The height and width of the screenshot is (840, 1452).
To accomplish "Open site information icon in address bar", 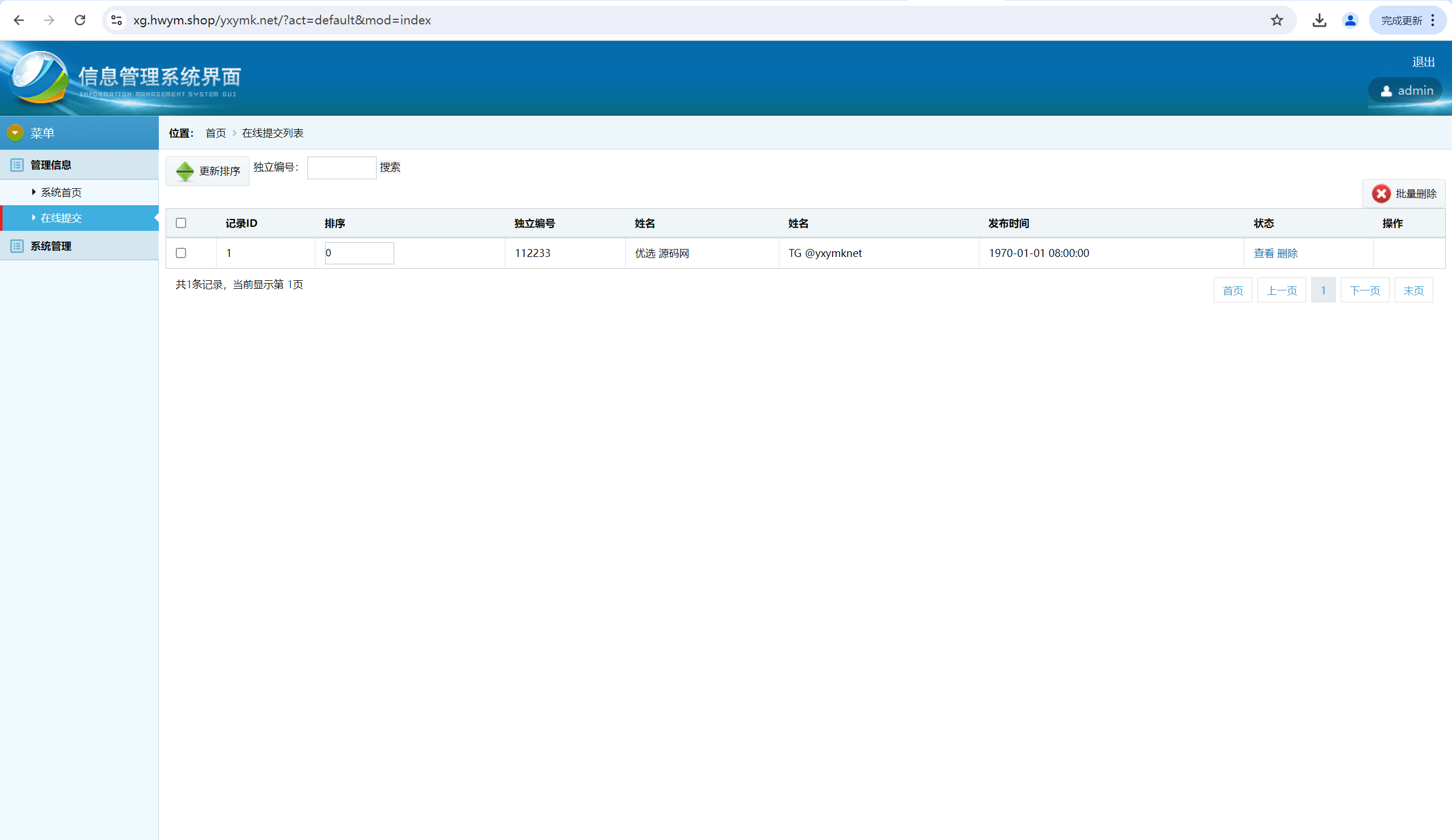I will [x=116, y=20].
